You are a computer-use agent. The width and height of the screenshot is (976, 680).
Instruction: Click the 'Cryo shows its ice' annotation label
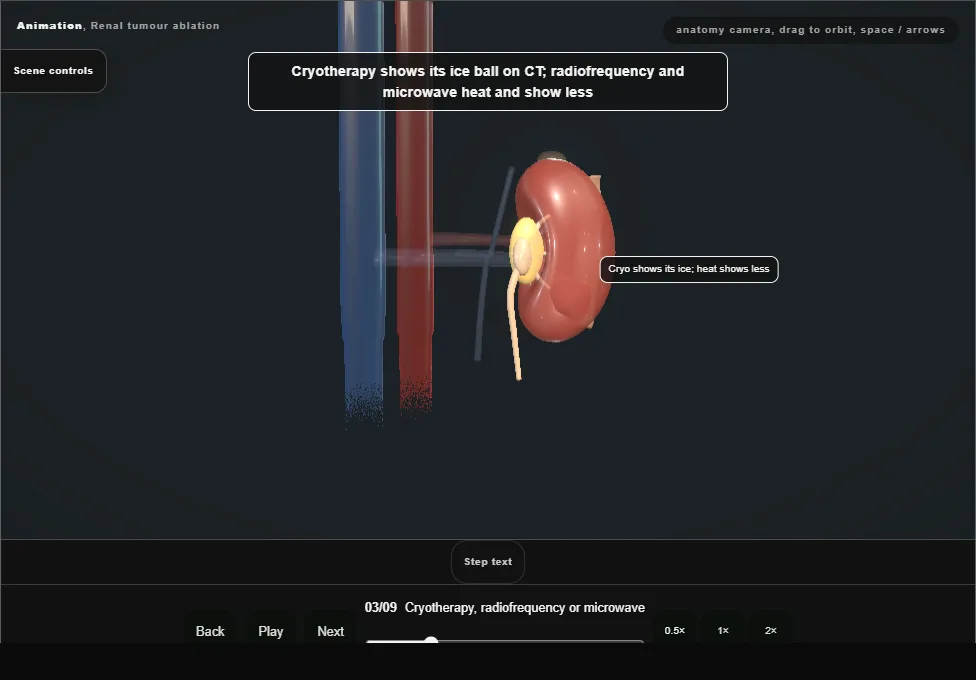click(x=689, y=269)
